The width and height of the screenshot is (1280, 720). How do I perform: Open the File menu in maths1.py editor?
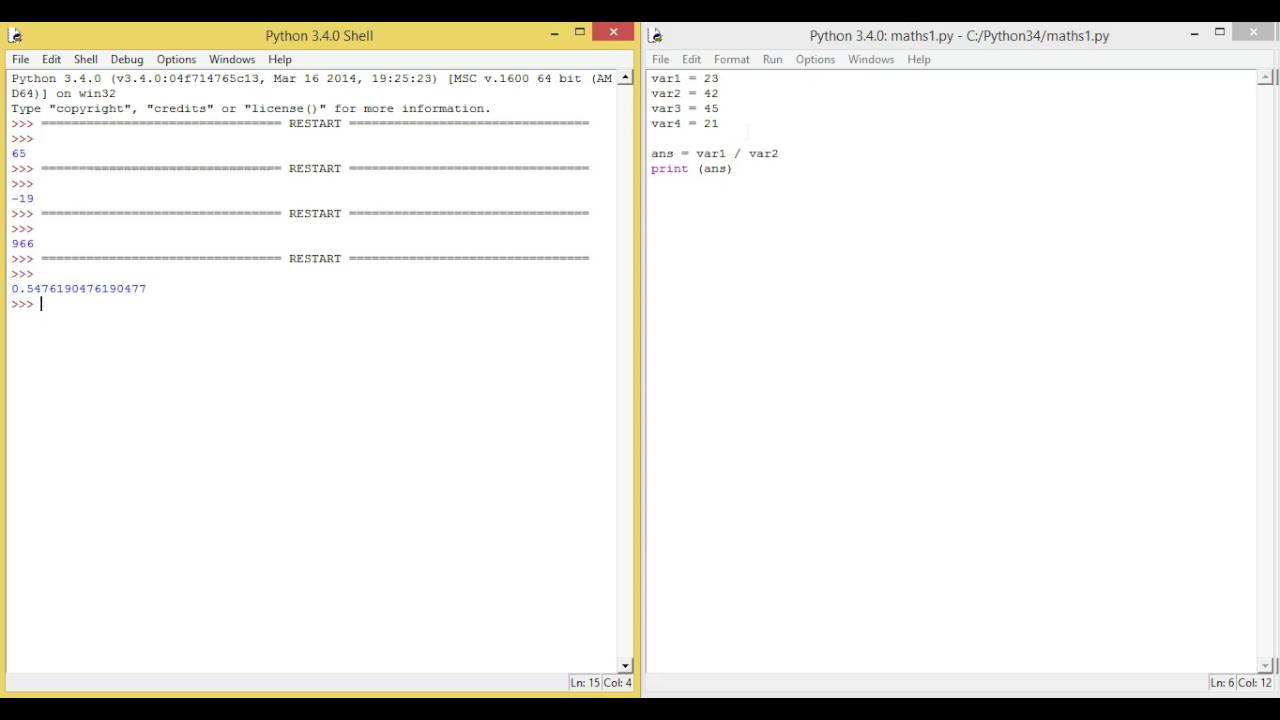[x=660, y=59]
